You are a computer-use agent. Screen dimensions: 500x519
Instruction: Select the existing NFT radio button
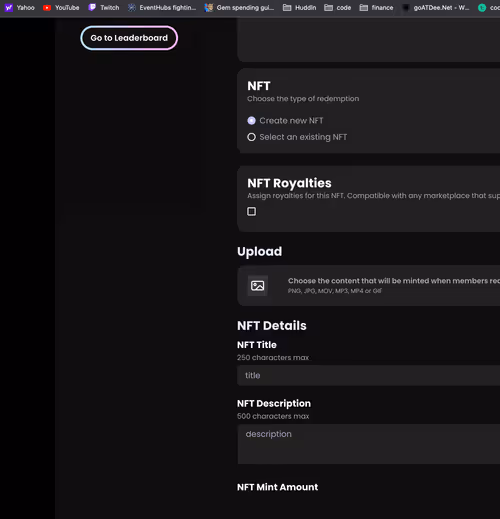(251, 137)
